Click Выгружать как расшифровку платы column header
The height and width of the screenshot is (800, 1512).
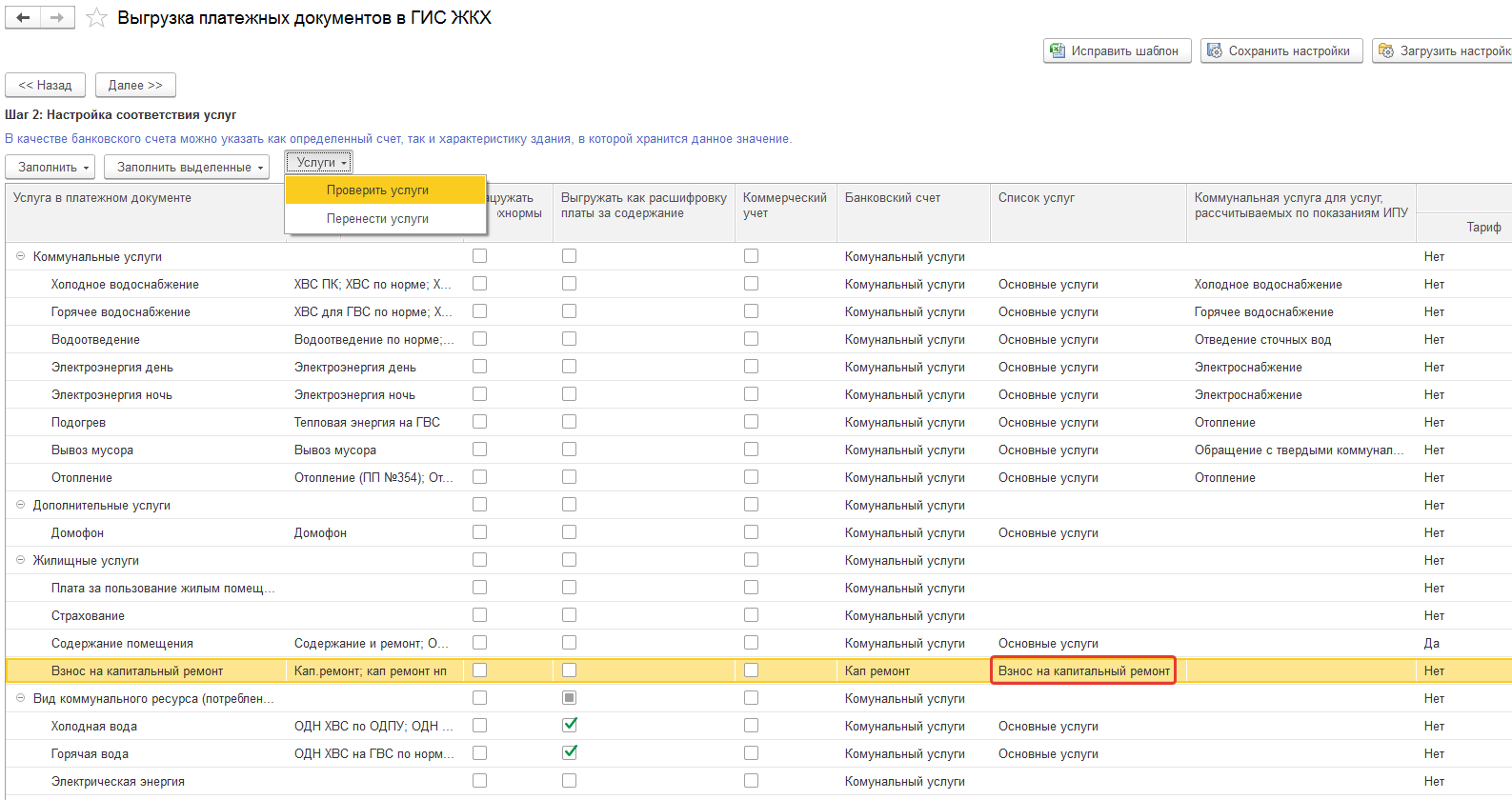pos(643,211)
